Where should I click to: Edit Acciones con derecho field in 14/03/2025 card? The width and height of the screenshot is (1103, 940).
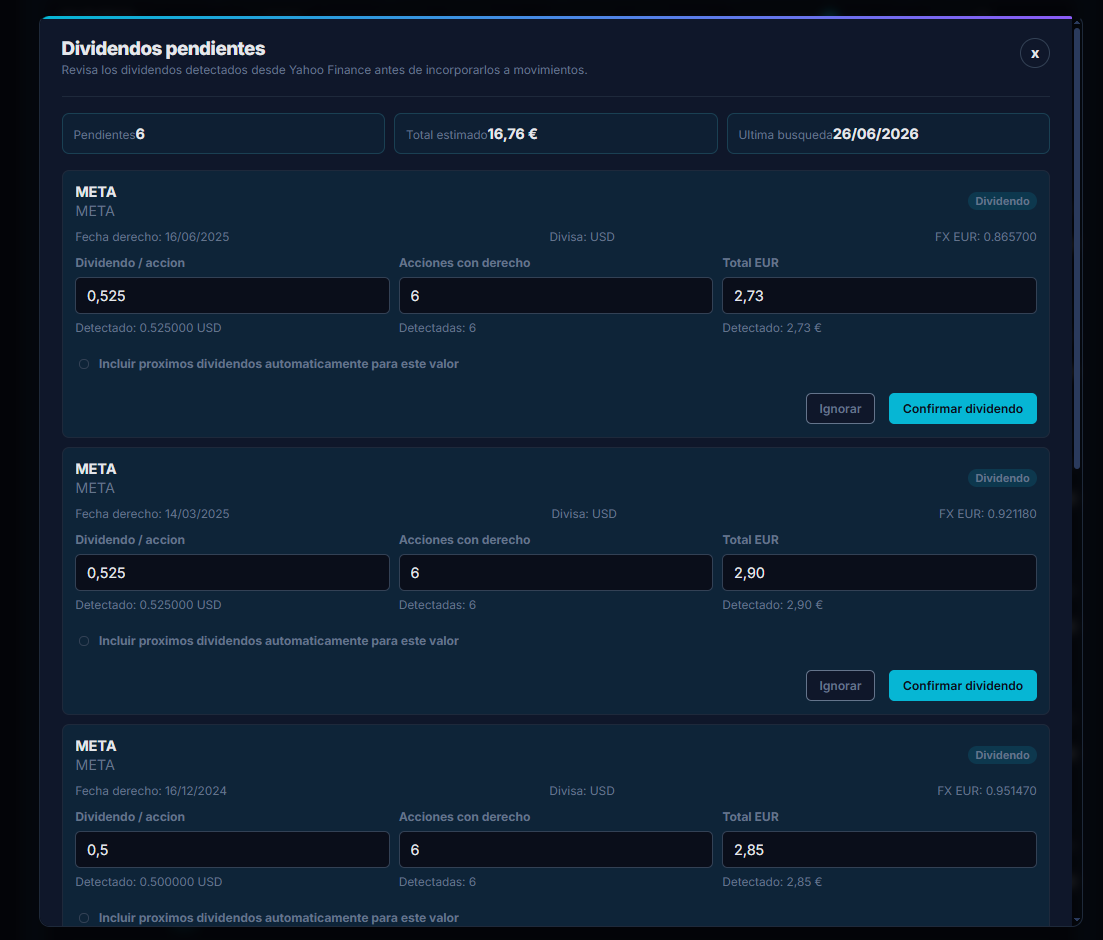[556, 573]
